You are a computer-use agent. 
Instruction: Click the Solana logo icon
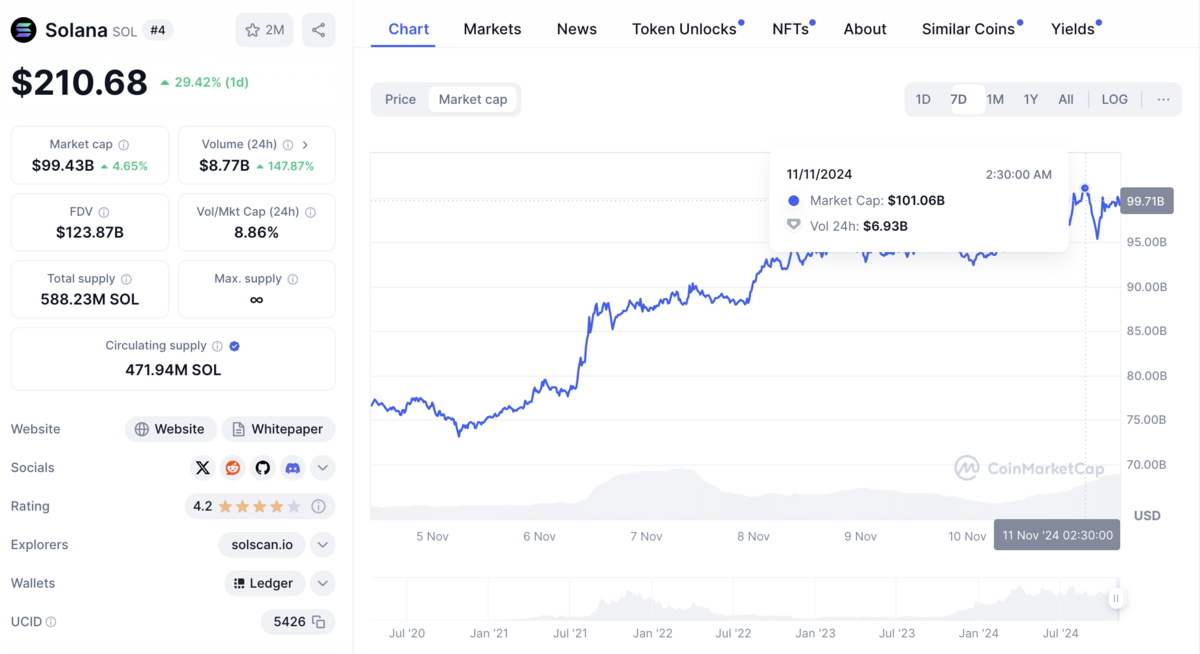pyautogui.click(x=23, y=30)
